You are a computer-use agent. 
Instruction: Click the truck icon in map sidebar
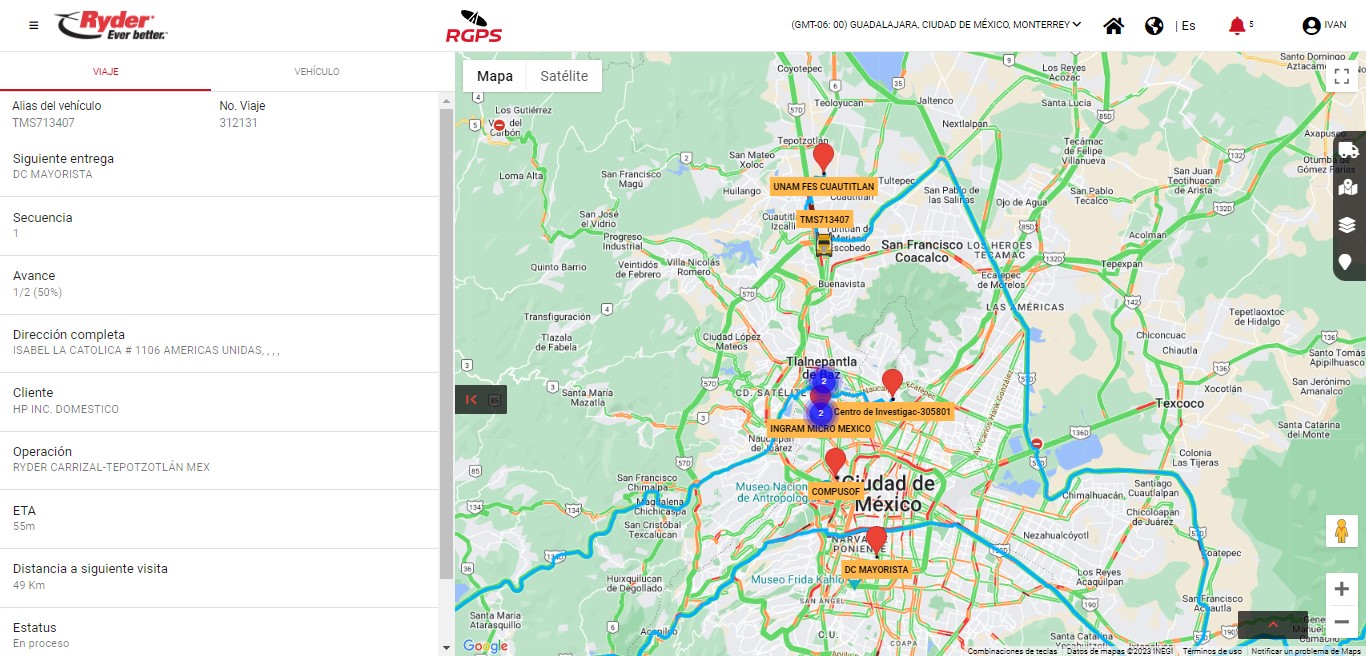(x=1347, y=150)
